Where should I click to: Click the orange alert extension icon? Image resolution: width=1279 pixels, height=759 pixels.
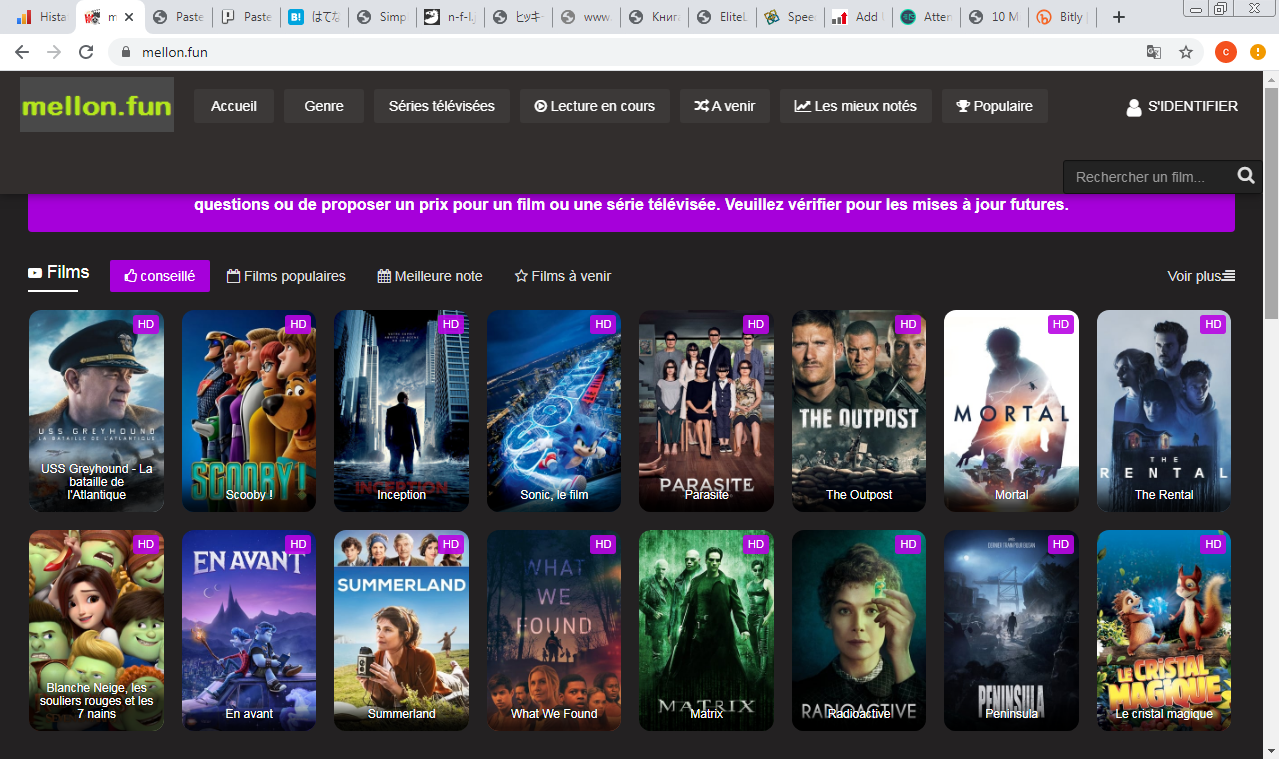coord(1258,52)
